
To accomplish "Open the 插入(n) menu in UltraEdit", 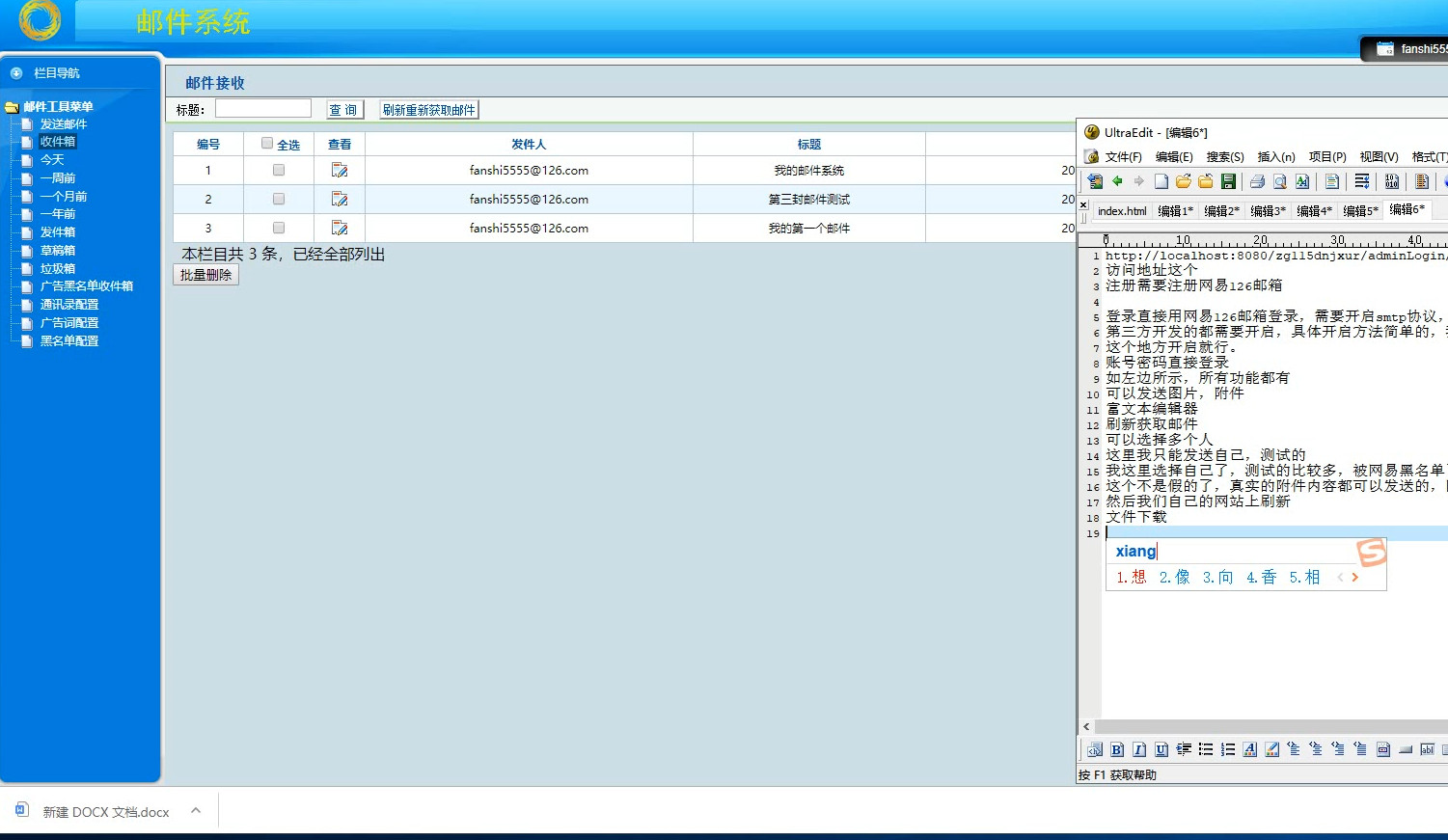I will [x=1276, y=156].
